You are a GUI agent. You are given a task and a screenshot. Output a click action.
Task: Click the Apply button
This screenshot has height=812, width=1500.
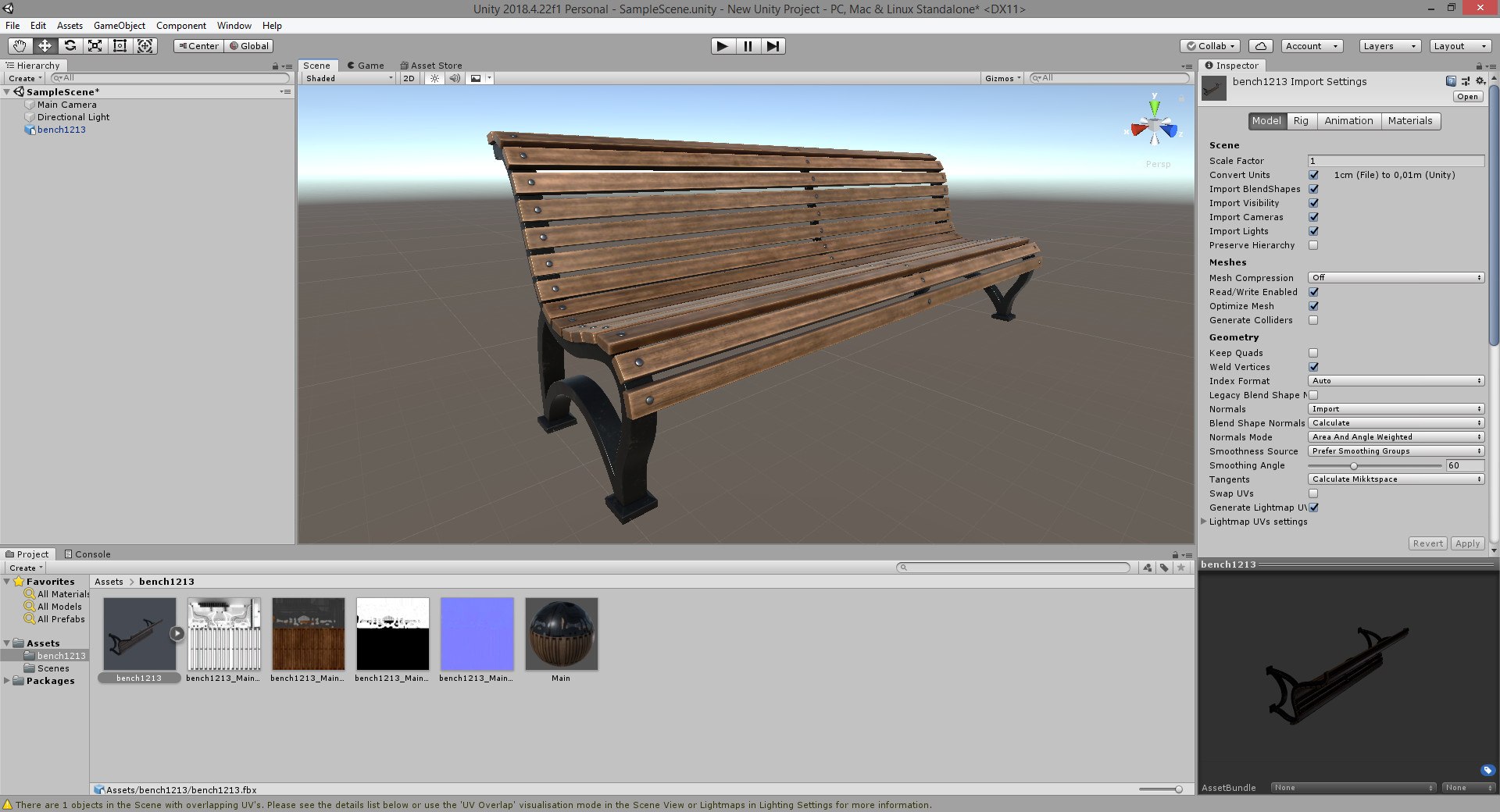1467,543
